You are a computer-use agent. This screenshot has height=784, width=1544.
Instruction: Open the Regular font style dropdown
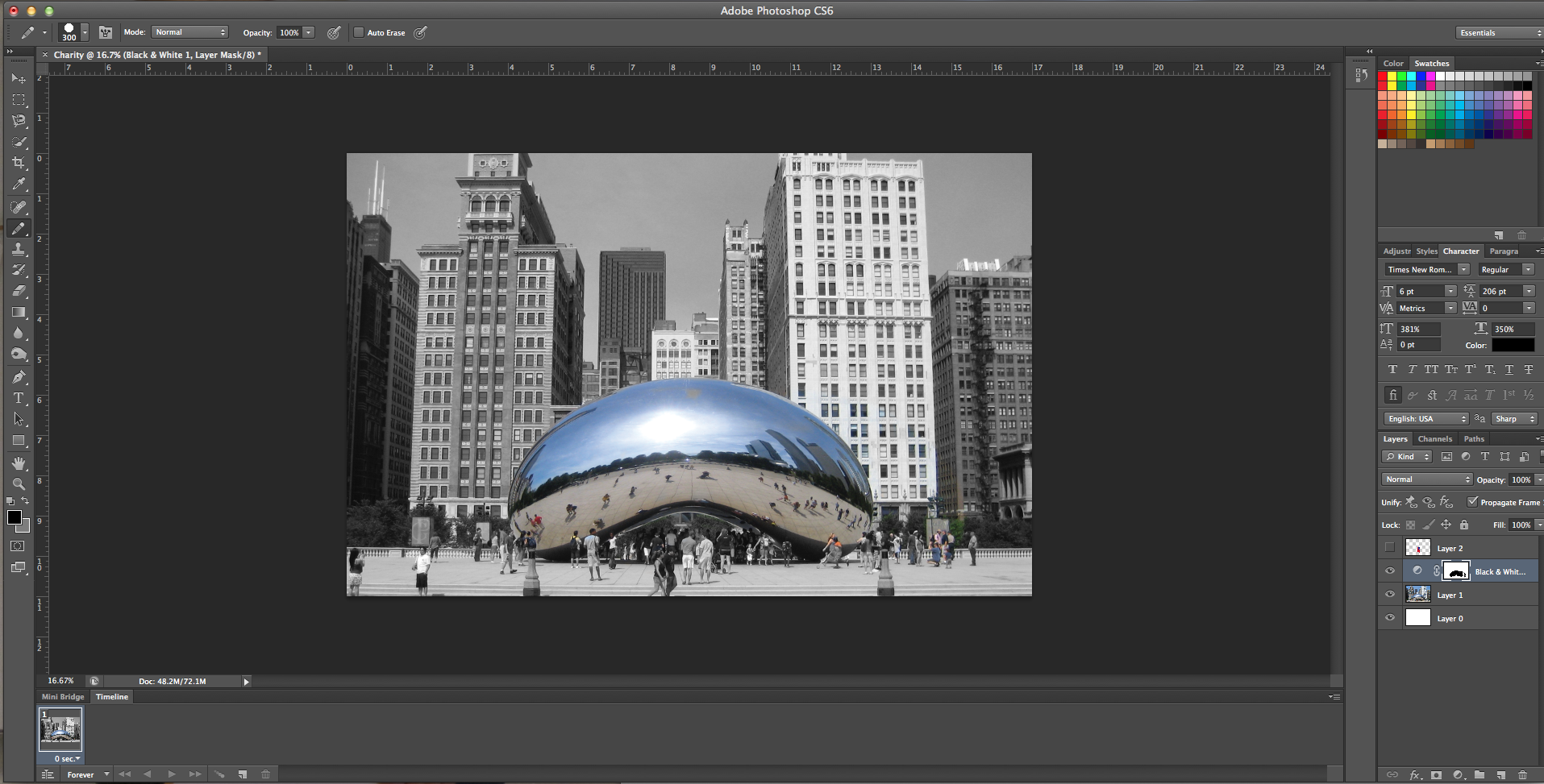tap(1506, 269)
